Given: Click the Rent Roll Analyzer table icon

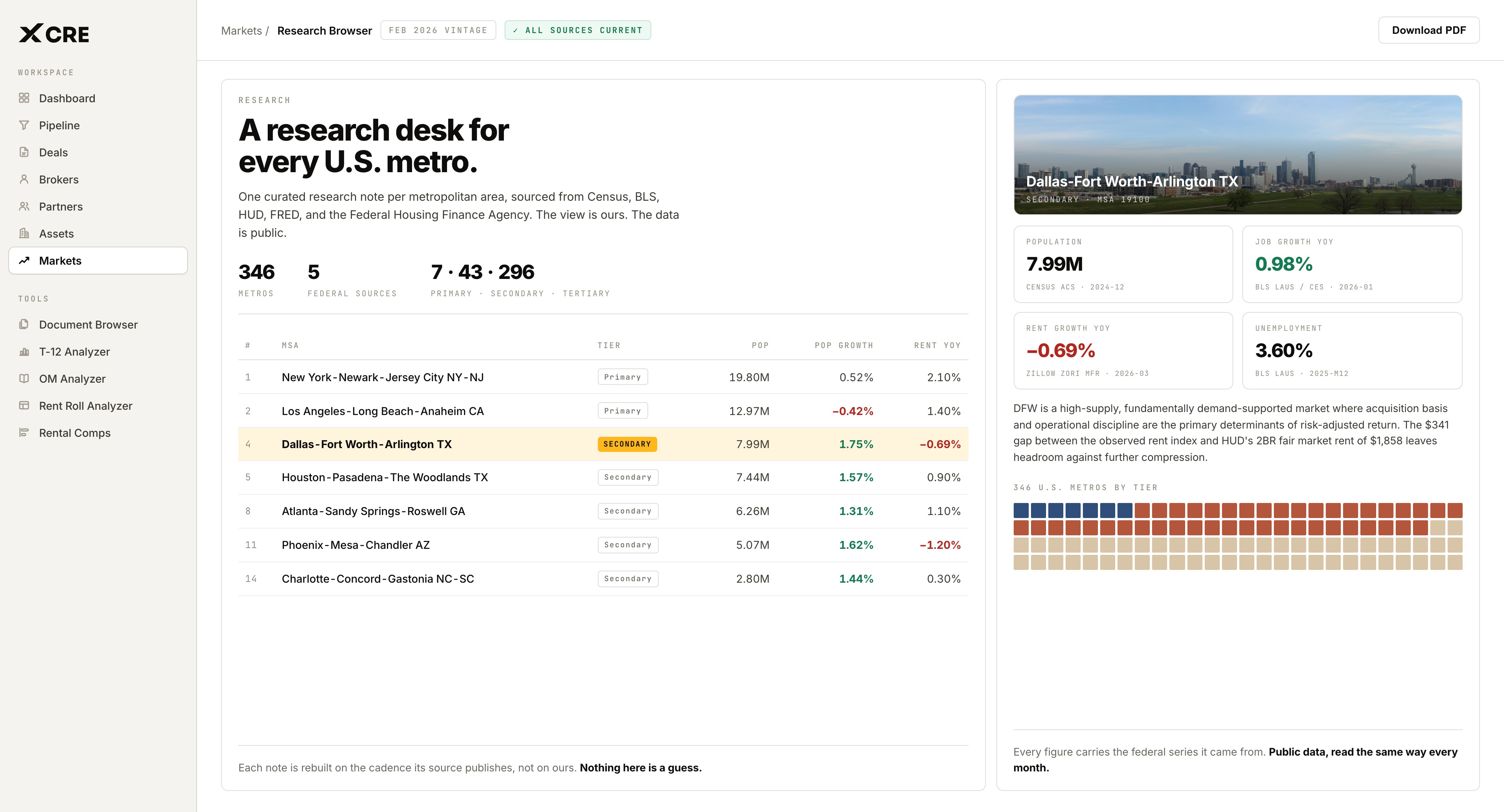Looking at the screenshot, I should click(x=24, y=405).
